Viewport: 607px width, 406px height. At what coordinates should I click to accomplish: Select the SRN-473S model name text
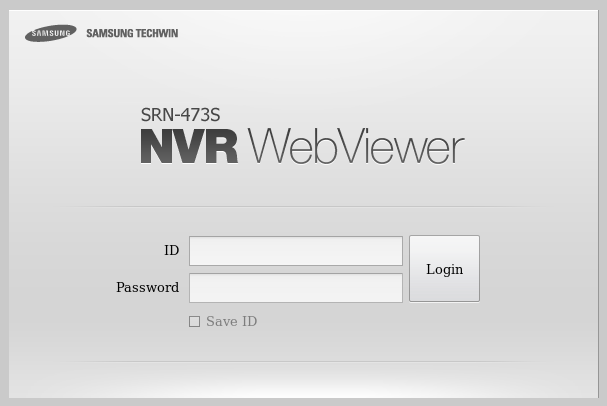[x=180, y=115]
